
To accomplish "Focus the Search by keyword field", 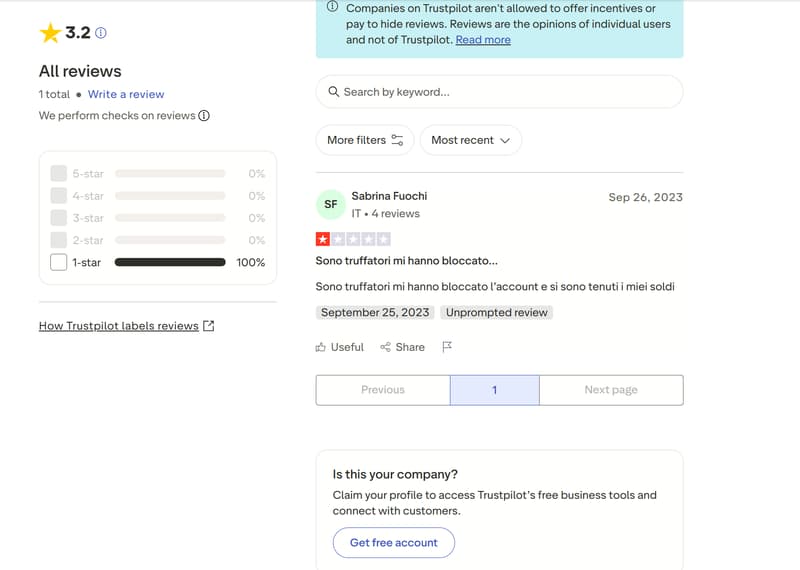I will [499, 92].
